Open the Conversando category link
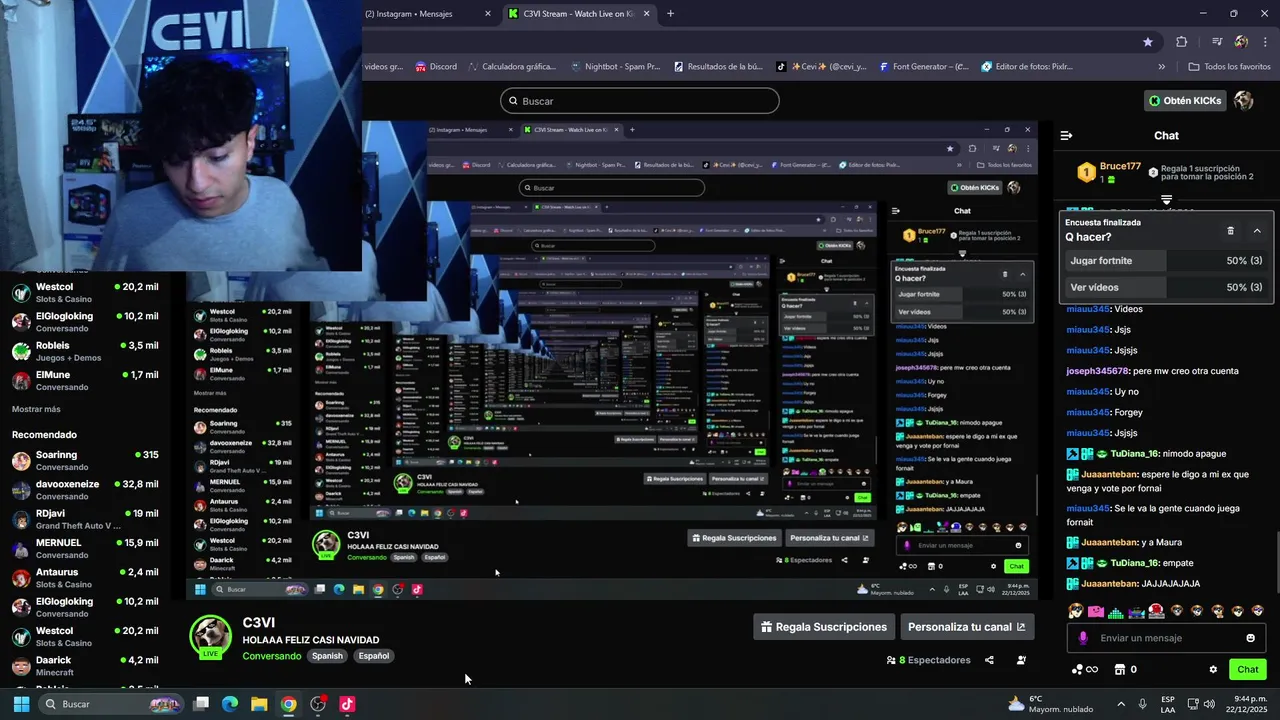 click(x=271, y=656)
